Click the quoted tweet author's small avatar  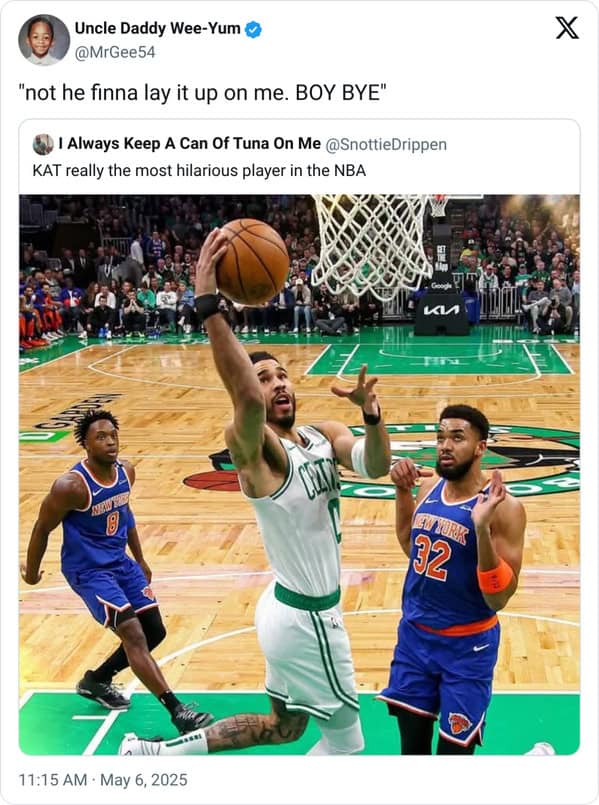[x=43, y=144]
